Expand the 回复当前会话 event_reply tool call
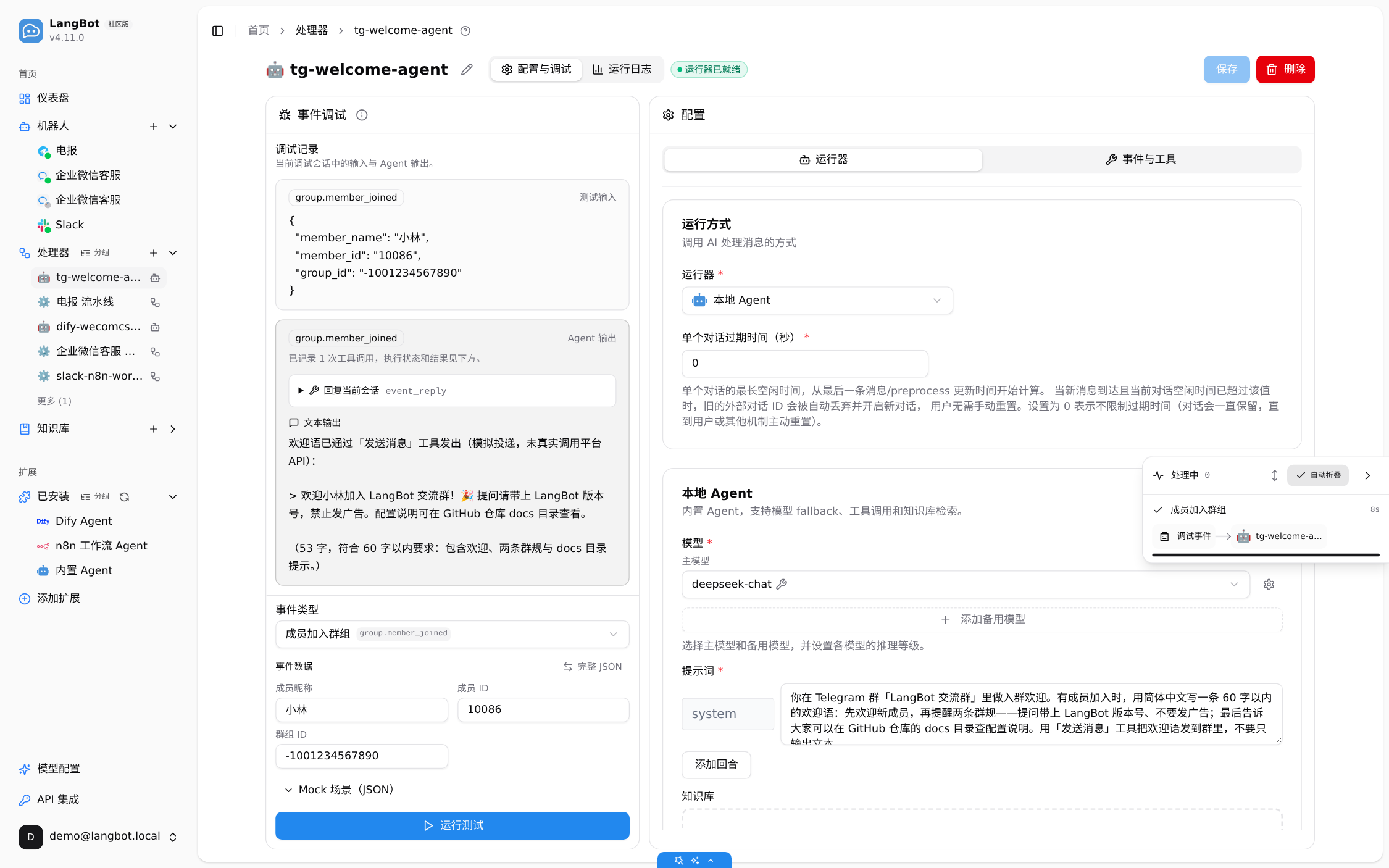This screenshot has height=868, width=1389. point(452,391)
